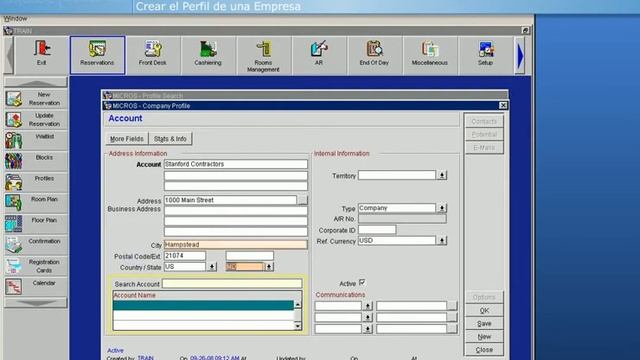Viewport: 640px width, 360px height.
Task: Click the first Communications value field
Action: [x=411, y=306]
